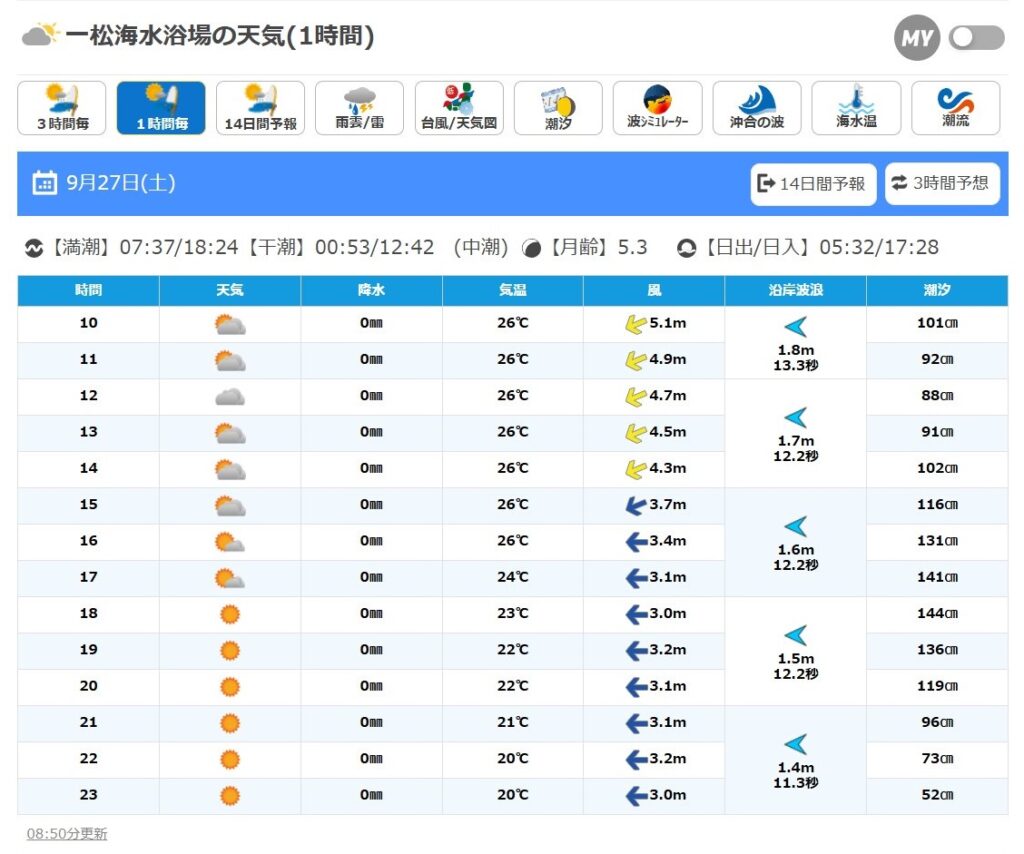Click the blue wind arrow at 3.7m
Screen dimensions: 1024x854
[x=636, y=505]
